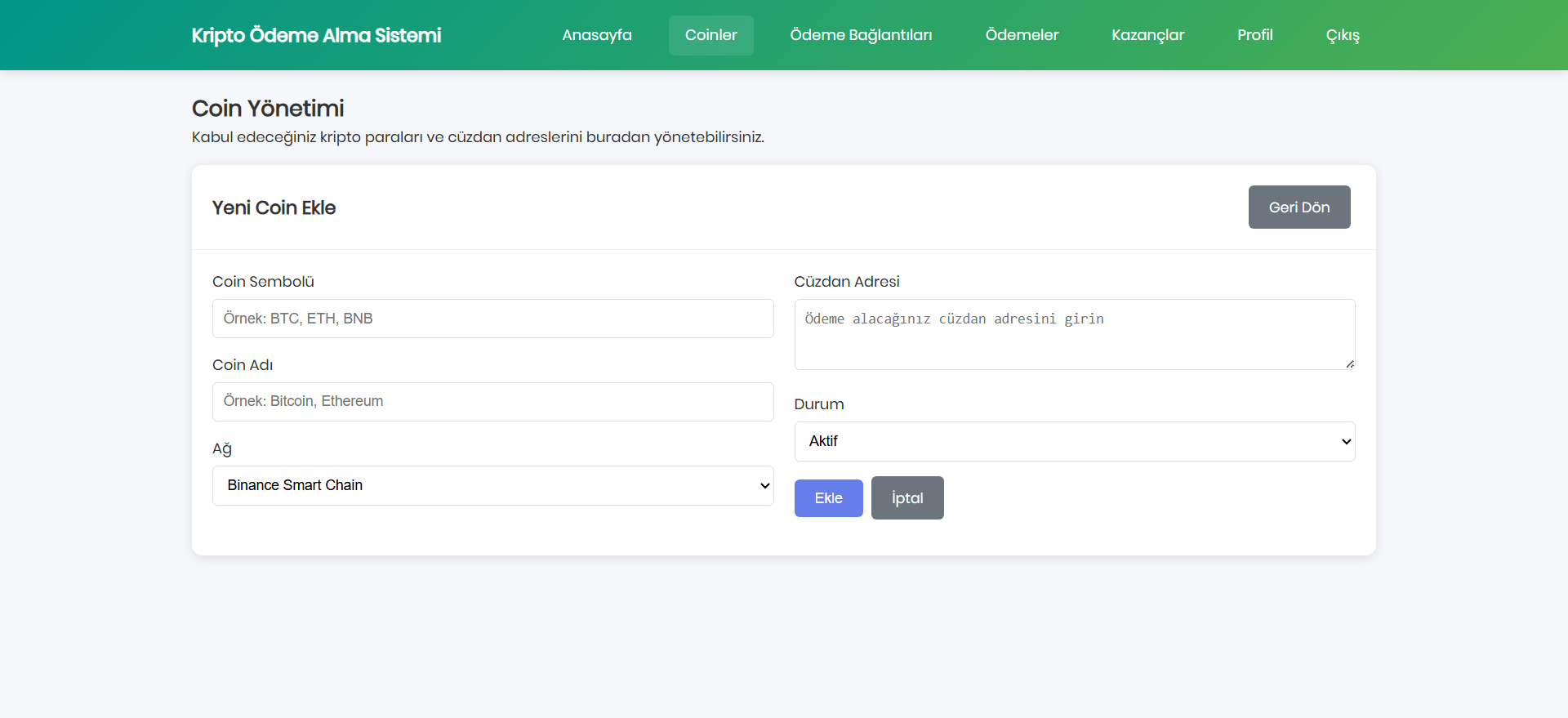The height and width of the screenshot is (718, 1568).
Task: Click the Ağ field label
Action: click(x=222, y=448)
